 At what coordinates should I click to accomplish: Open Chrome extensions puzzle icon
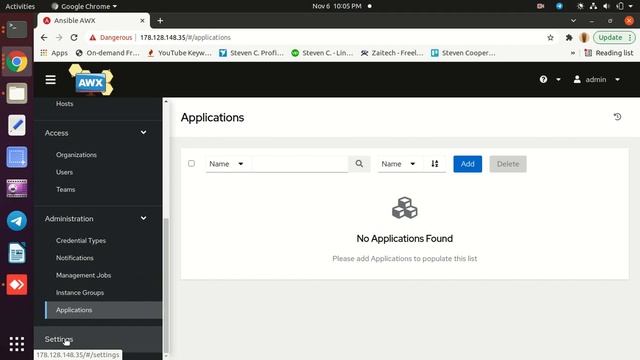(569, 38)
